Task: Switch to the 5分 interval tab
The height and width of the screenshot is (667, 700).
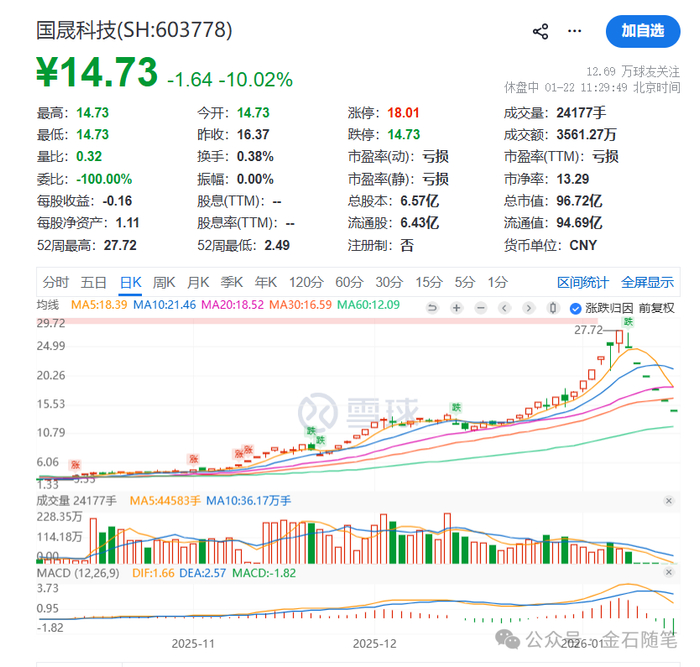Action: click(465, 282)
